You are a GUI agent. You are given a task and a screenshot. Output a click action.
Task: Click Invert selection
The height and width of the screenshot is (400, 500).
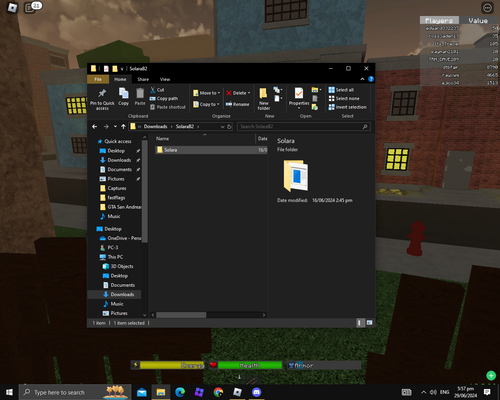click(347, 107)
